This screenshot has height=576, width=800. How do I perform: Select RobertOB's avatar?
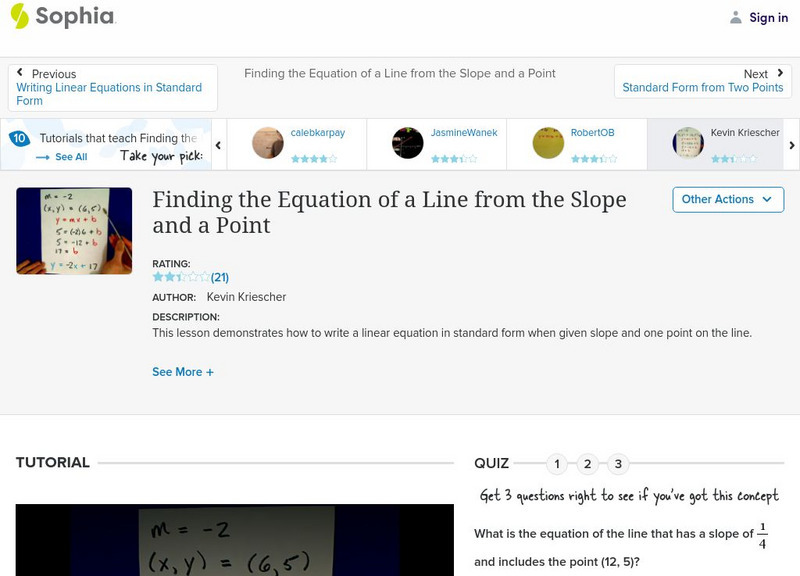548,143
